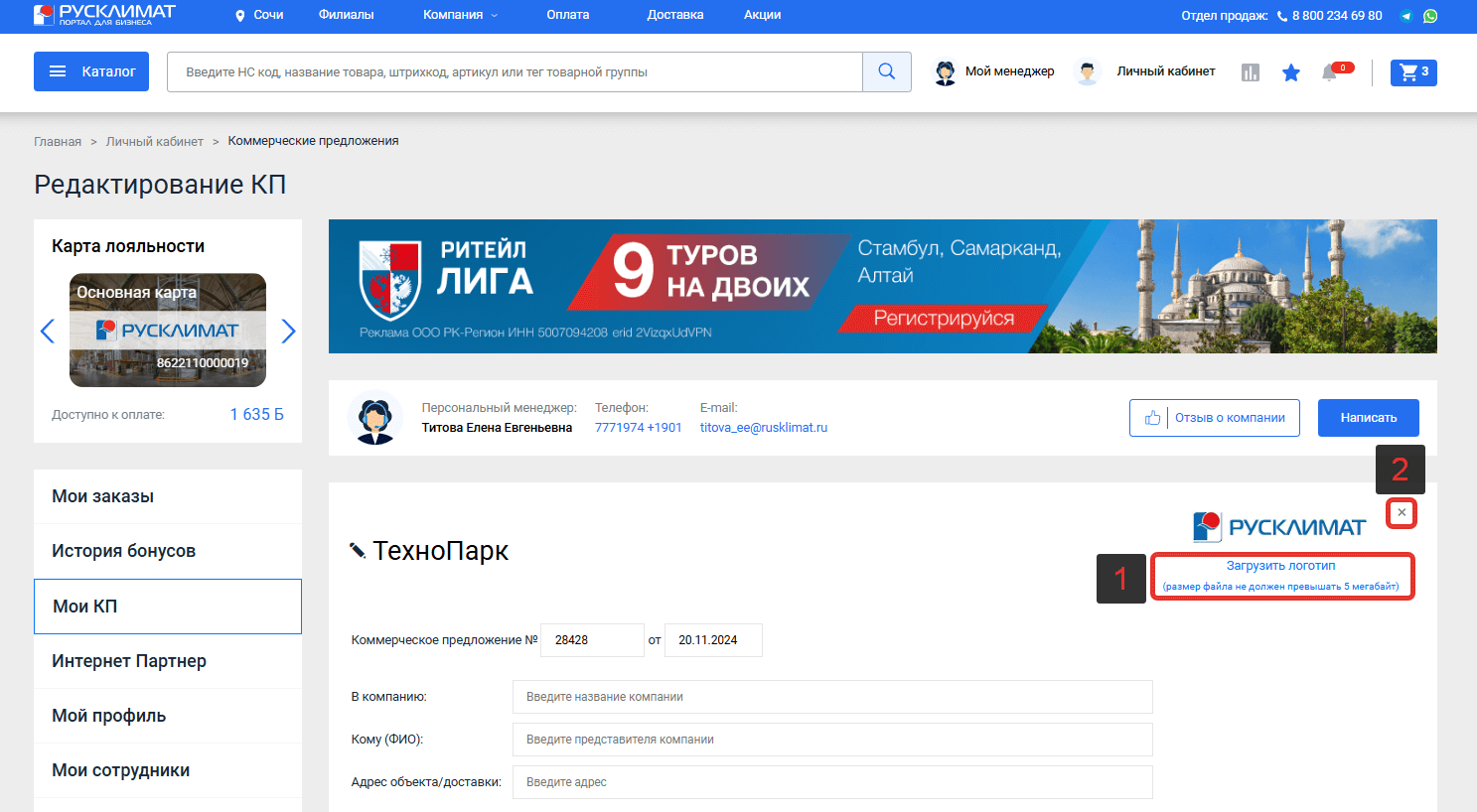
Task: Click the location pin icon near Сочи
Action: tap(239, 16)
